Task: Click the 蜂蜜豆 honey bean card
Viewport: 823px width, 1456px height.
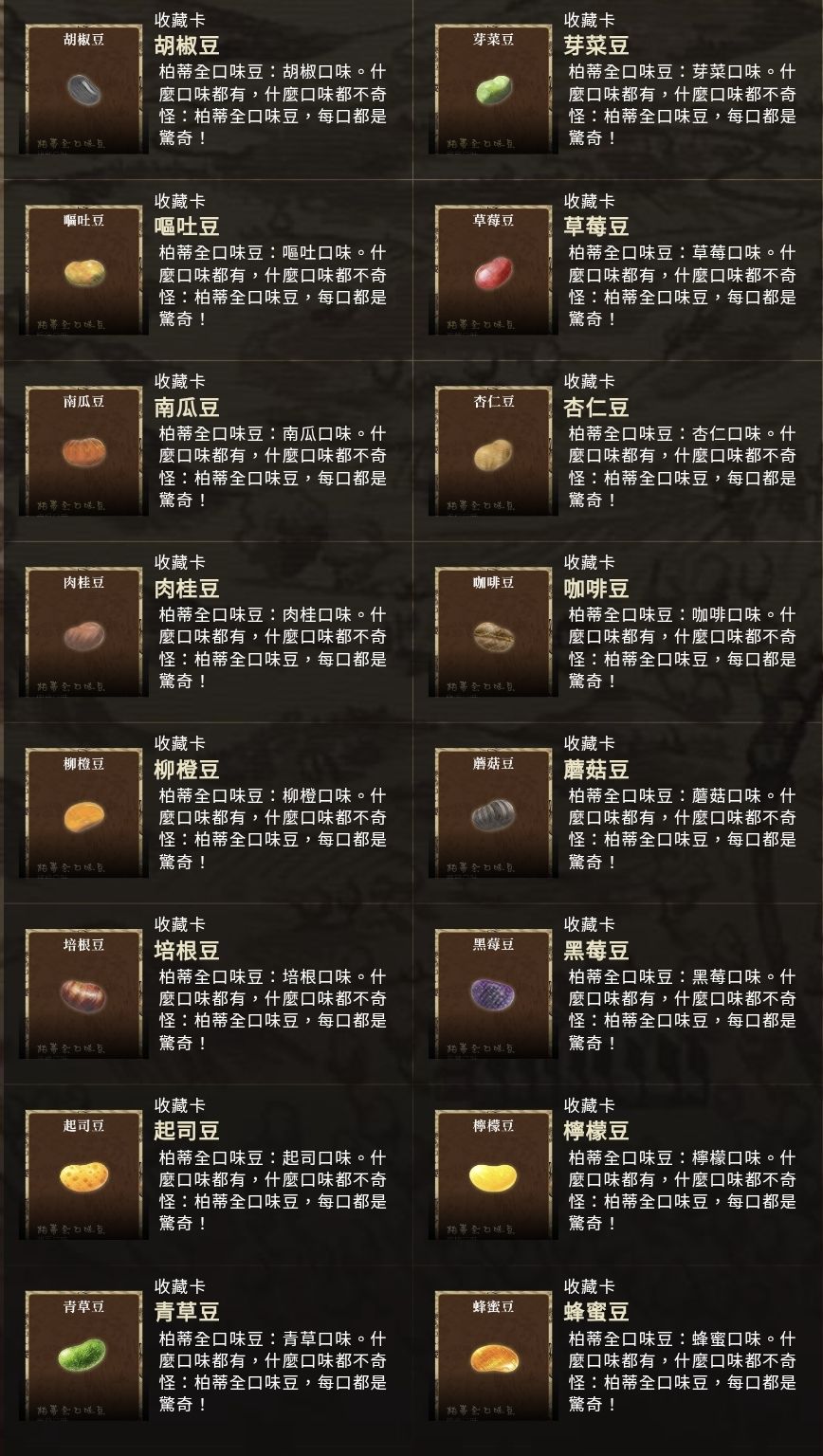Action: 494,1356
